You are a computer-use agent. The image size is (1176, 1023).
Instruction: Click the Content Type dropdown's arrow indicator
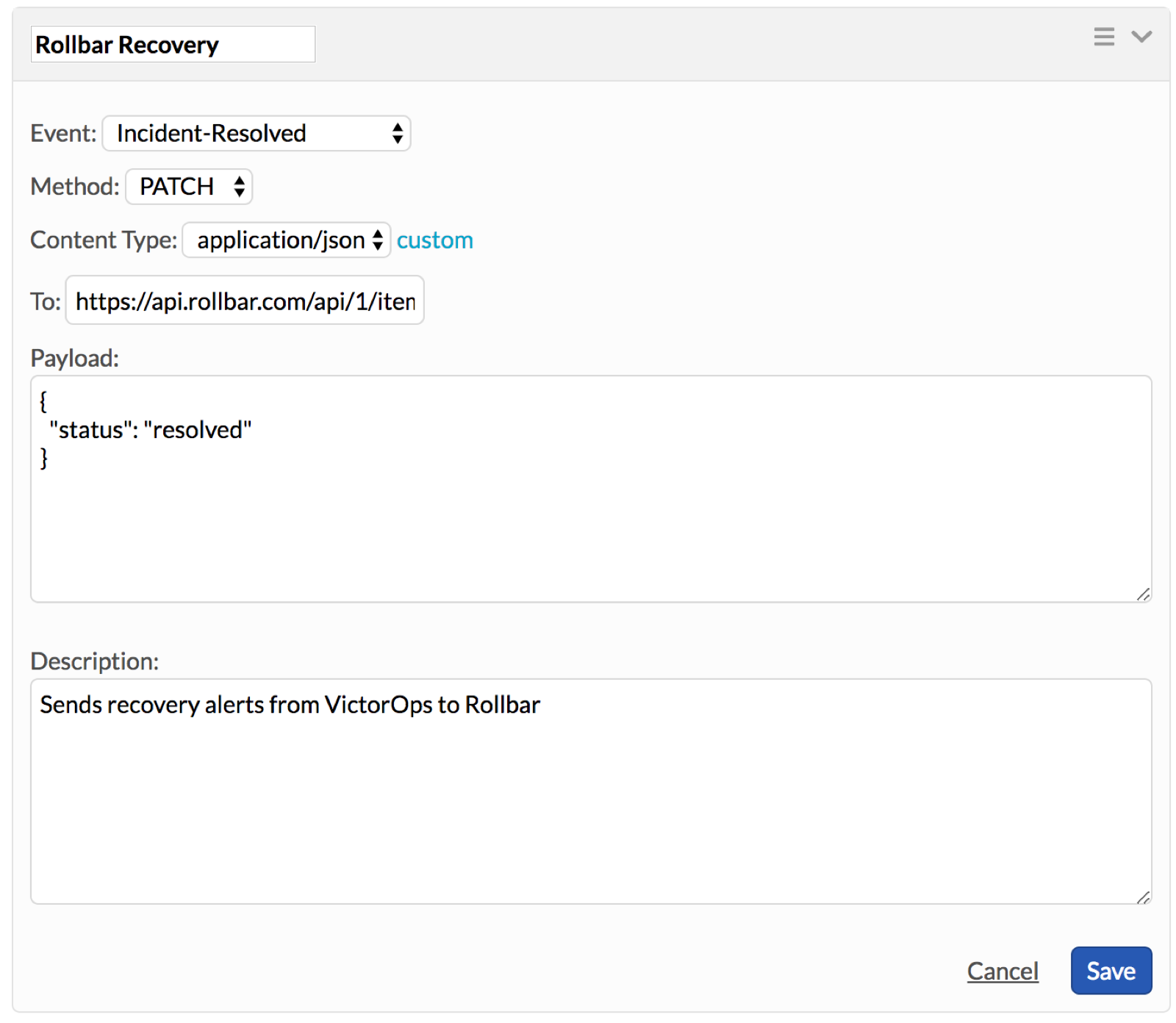[x=378, y=240]
